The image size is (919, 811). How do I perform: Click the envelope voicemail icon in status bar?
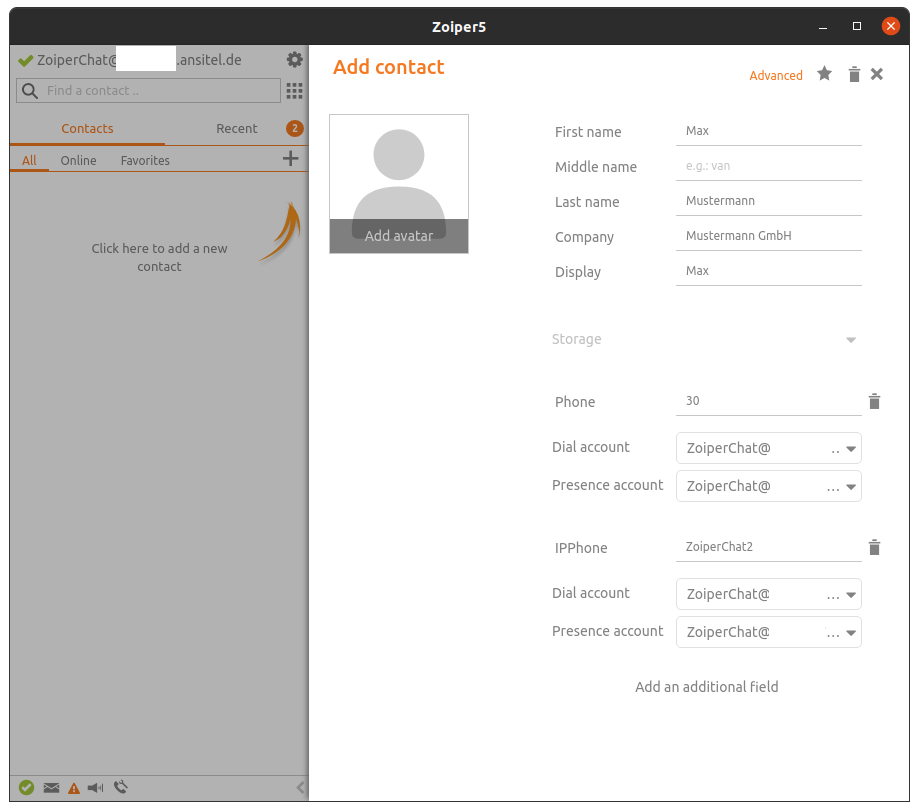tap(51, 788)
